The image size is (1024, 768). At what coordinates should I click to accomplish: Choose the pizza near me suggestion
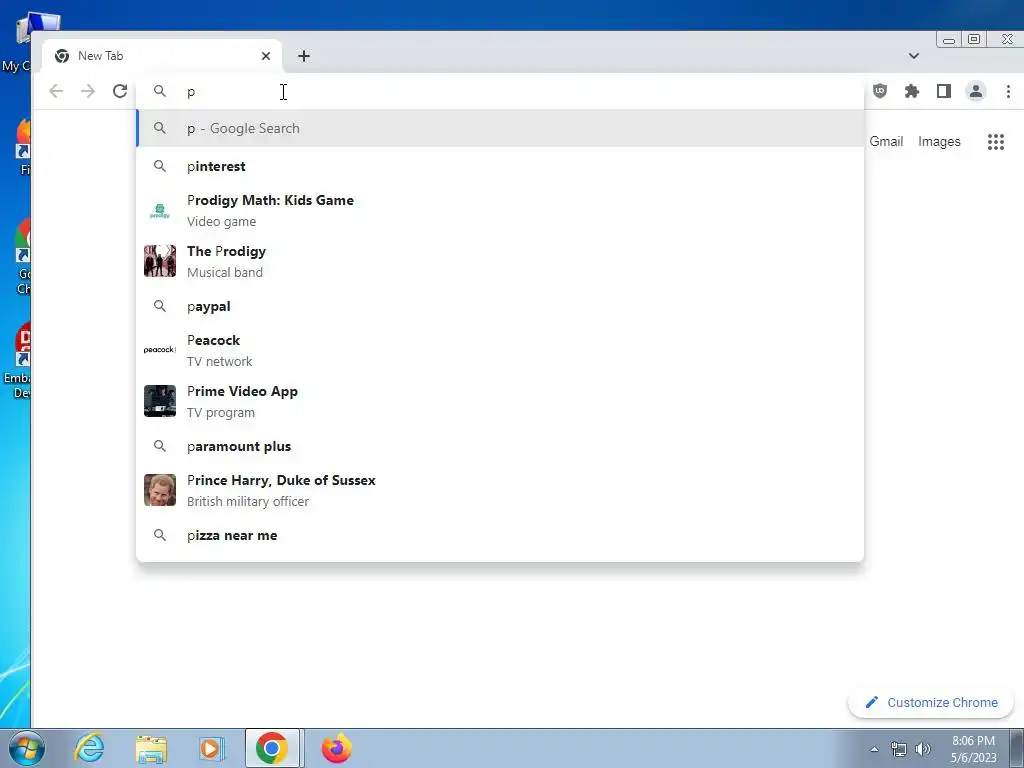point(500,536)
